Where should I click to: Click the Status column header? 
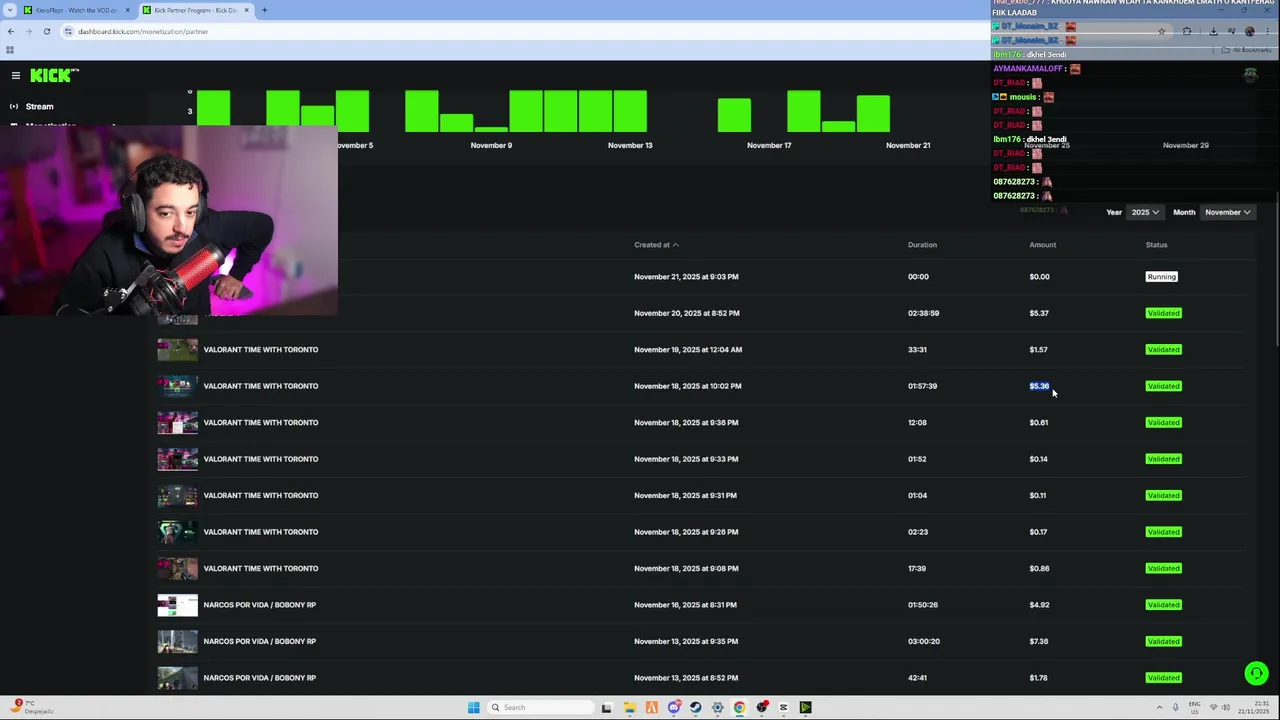[1156, 245]
